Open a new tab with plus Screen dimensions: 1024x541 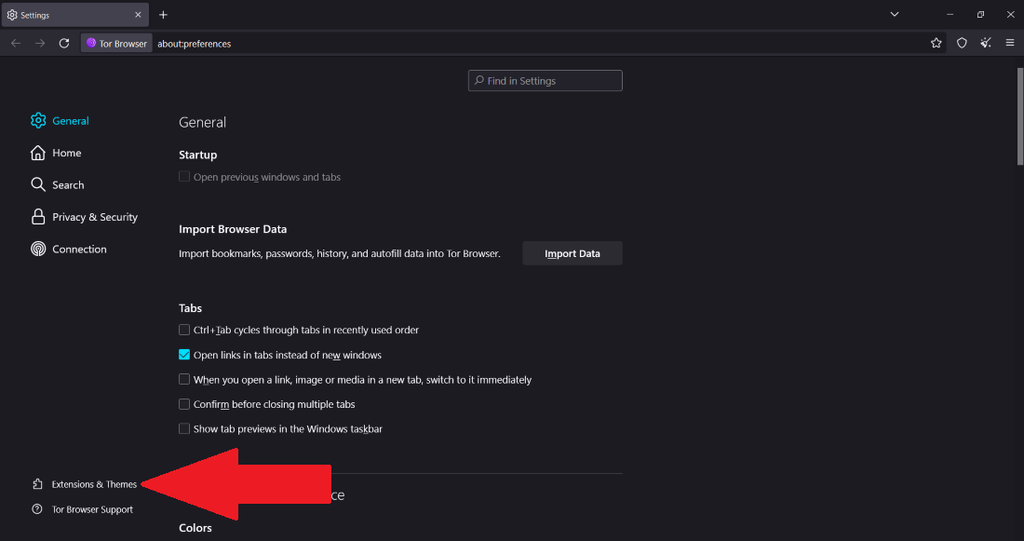(163, 15)
